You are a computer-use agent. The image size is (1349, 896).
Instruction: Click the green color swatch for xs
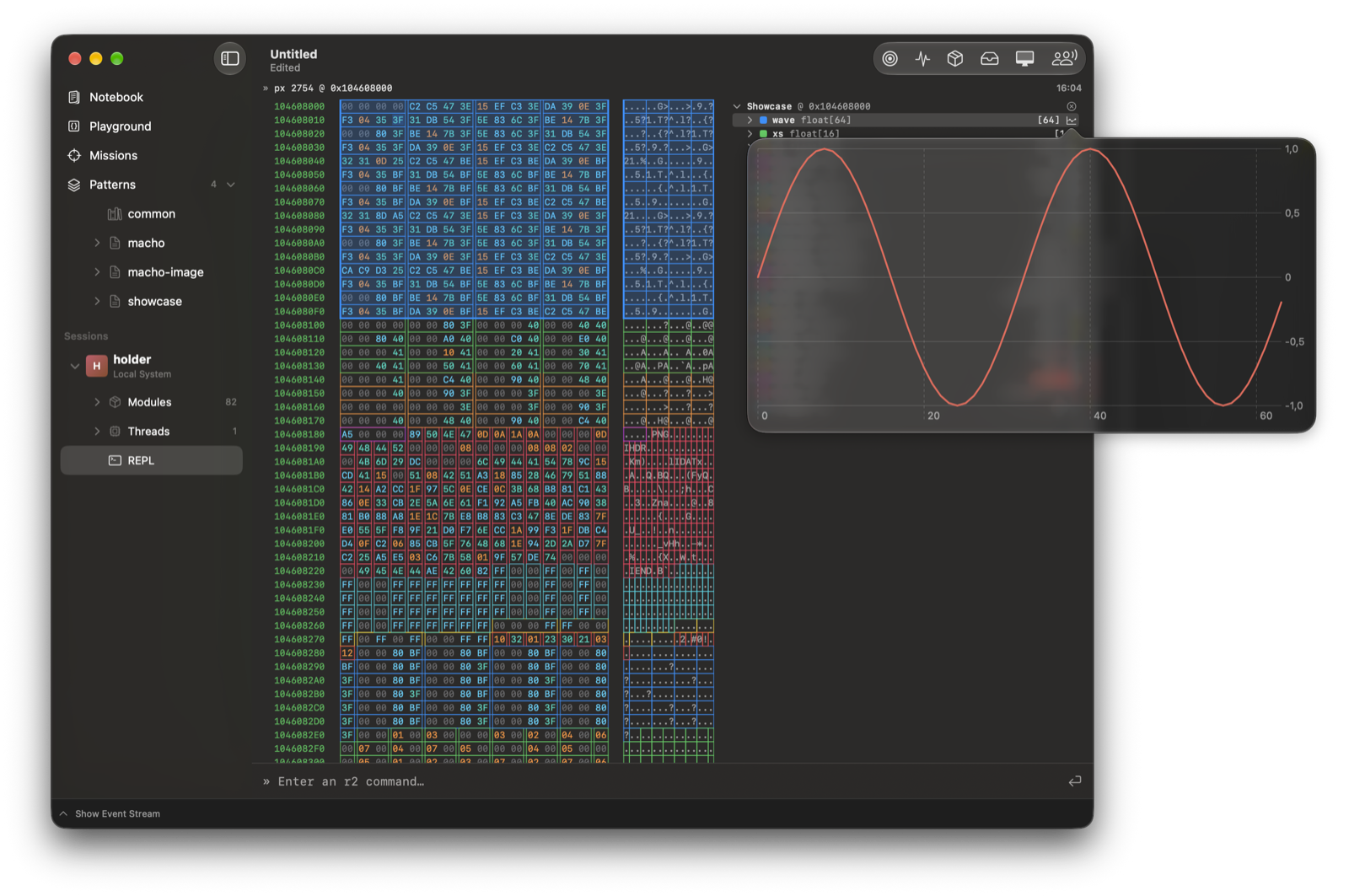(x=763, y=133)
